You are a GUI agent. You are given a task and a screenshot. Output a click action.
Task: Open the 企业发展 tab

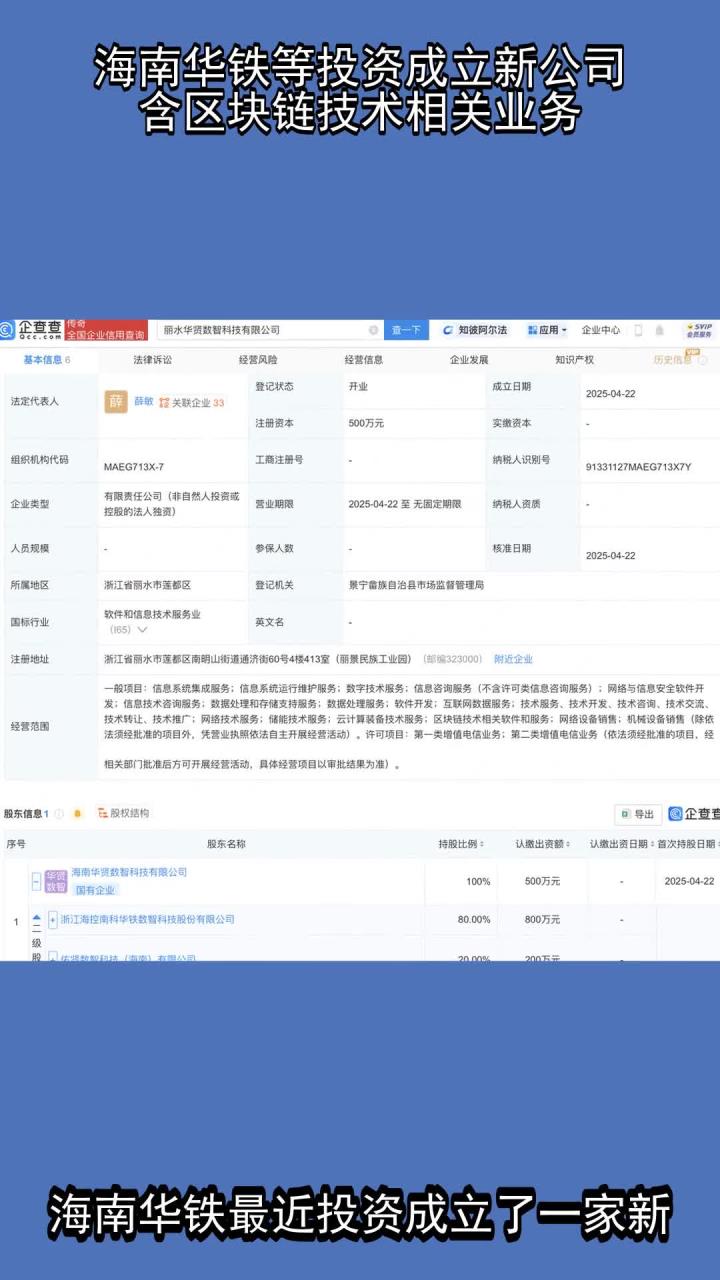tap(469, 360)
